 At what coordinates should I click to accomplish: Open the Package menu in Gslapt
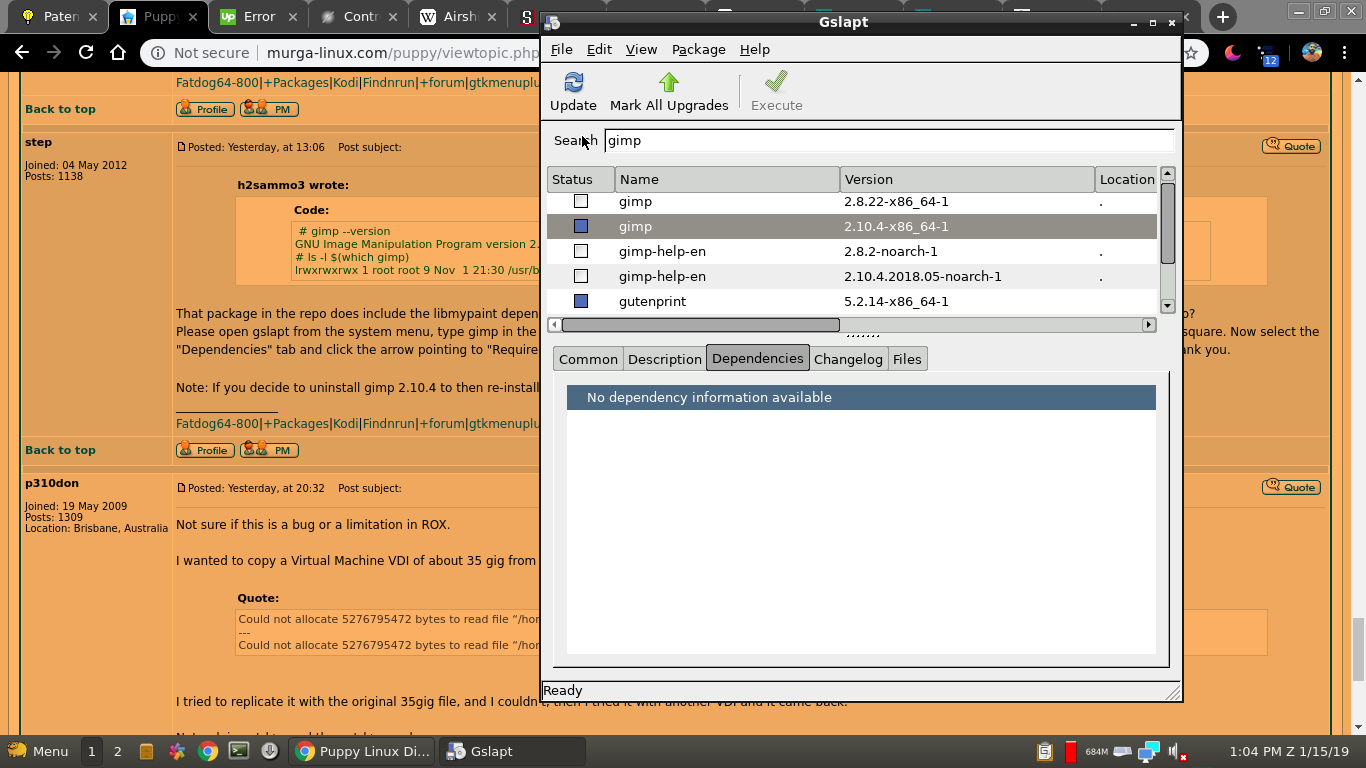(x=699, y=49)
